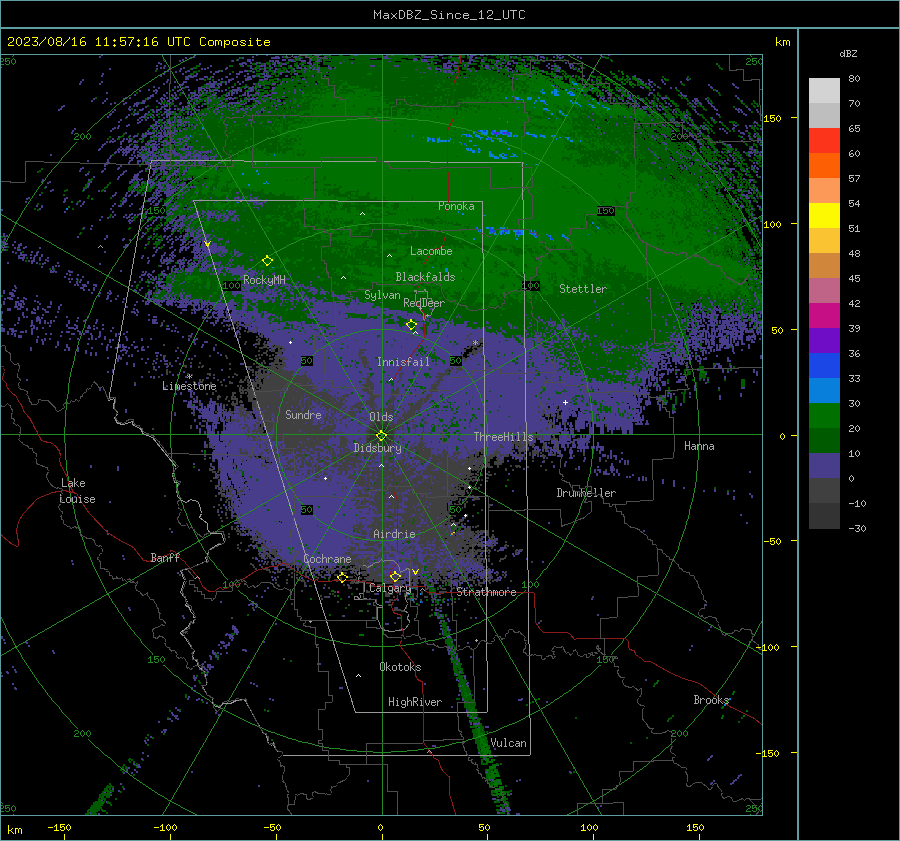900x841 pixels.
Task: Click the yellow diamond marker beside RockyMH
Action: pos(267,261)
